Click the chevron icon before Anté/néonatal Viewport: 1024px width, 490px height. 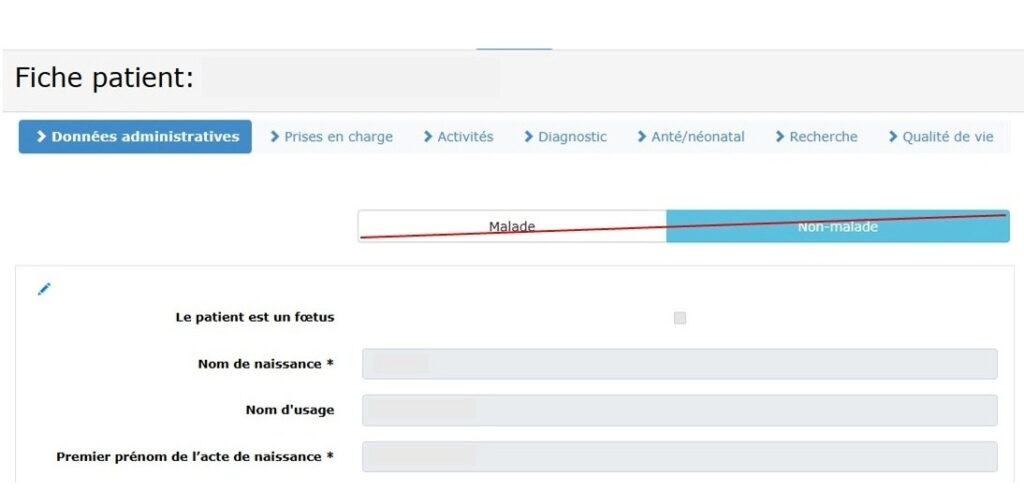[x=642, y=137]
